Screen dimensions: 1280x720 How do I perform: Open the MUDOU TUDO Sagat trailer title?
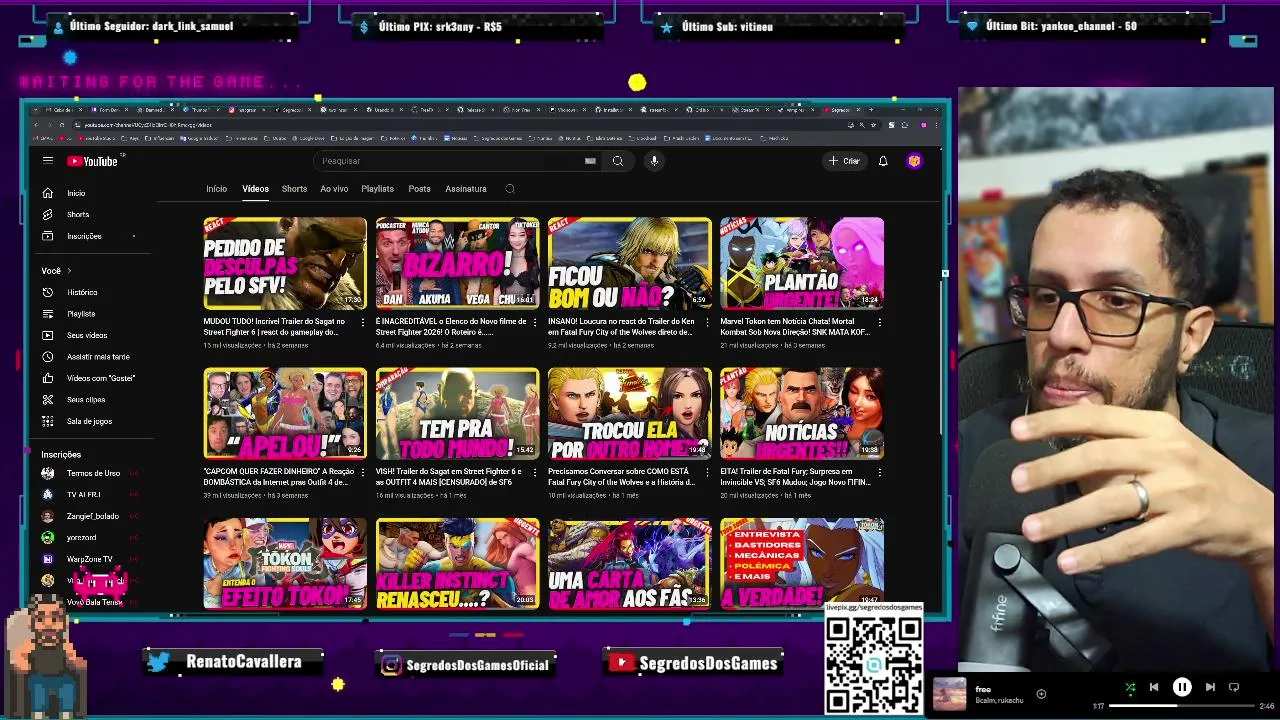pos(275,326)
